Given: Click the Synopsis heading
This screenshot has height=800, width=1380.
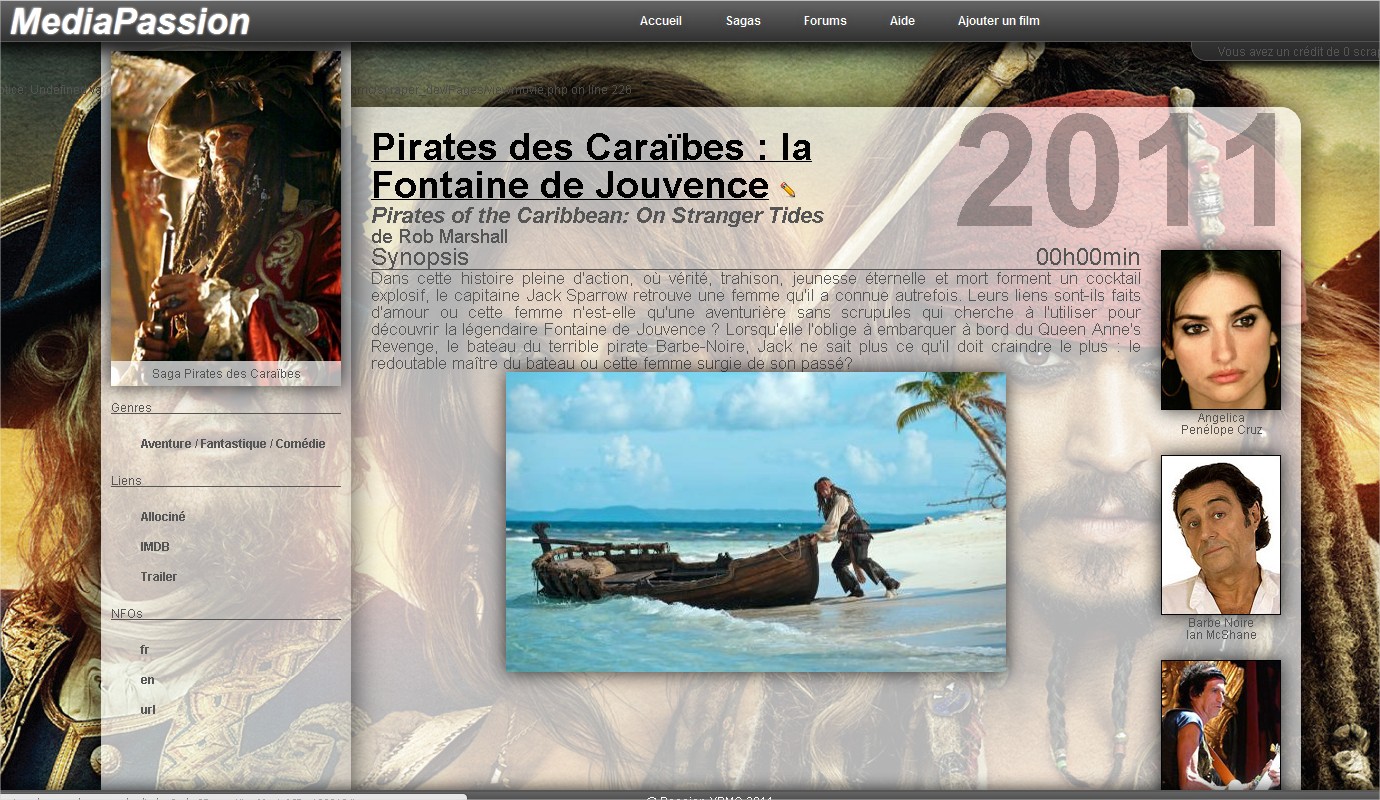Looking at the screenshot, I should (x=420, y=257).
